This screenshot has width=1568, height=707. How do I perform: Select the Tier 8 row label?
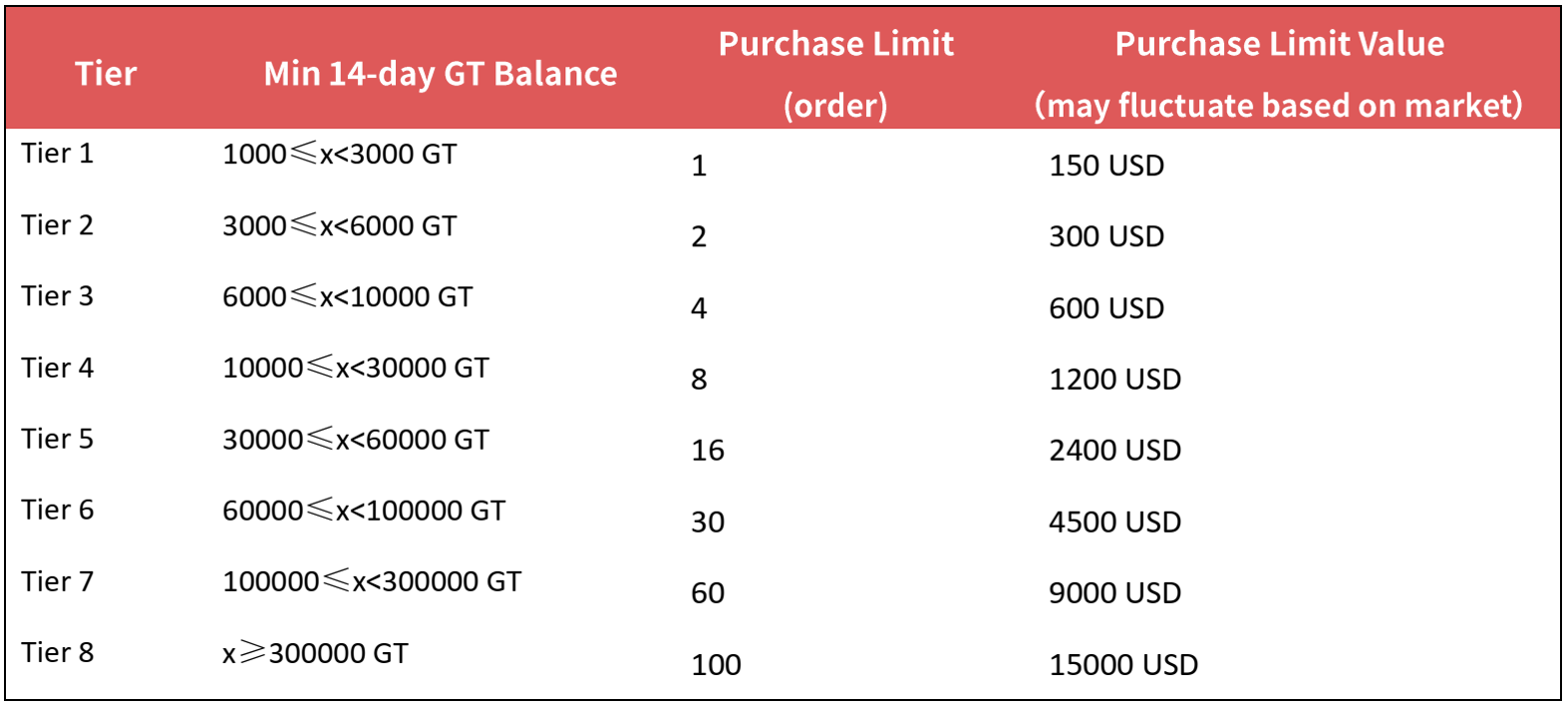click(58, 652)
